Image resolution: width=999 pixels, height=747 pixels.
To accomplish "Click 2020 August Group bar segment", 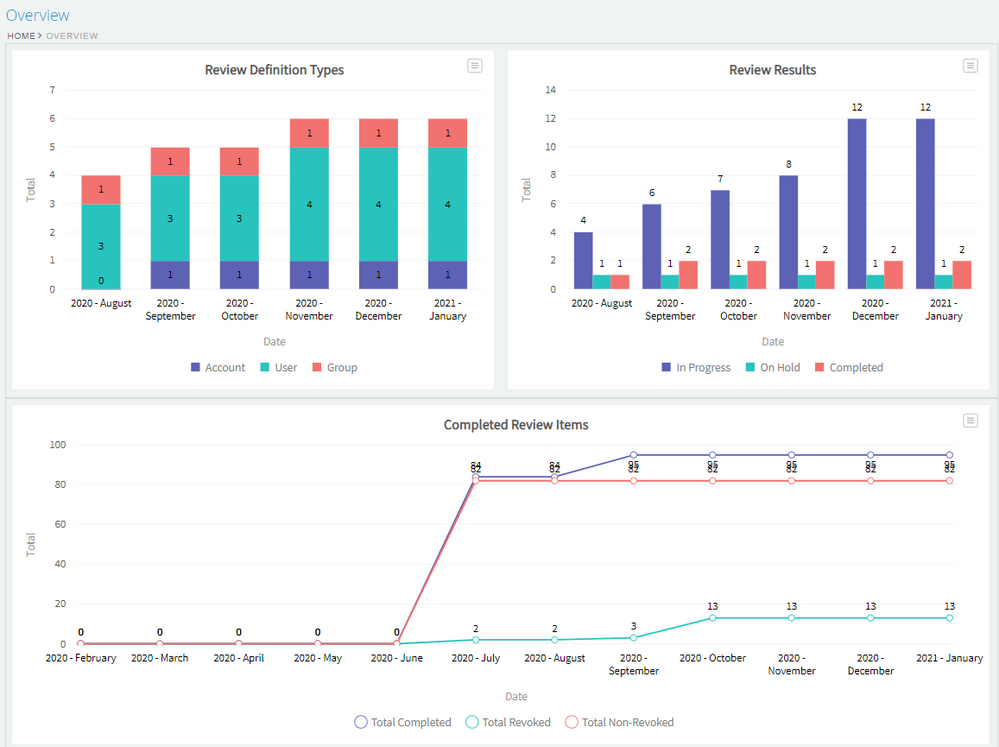I will pos(101,190).
